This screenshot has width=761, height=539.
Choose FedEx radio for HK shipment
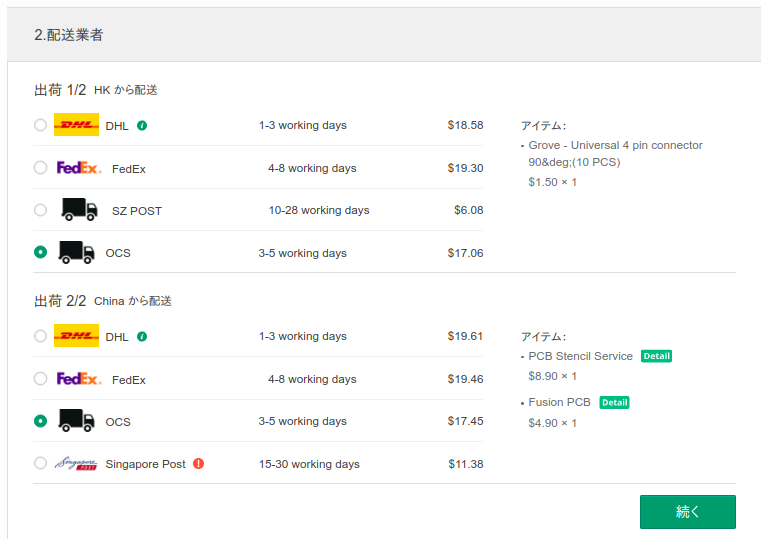(40, 168)
